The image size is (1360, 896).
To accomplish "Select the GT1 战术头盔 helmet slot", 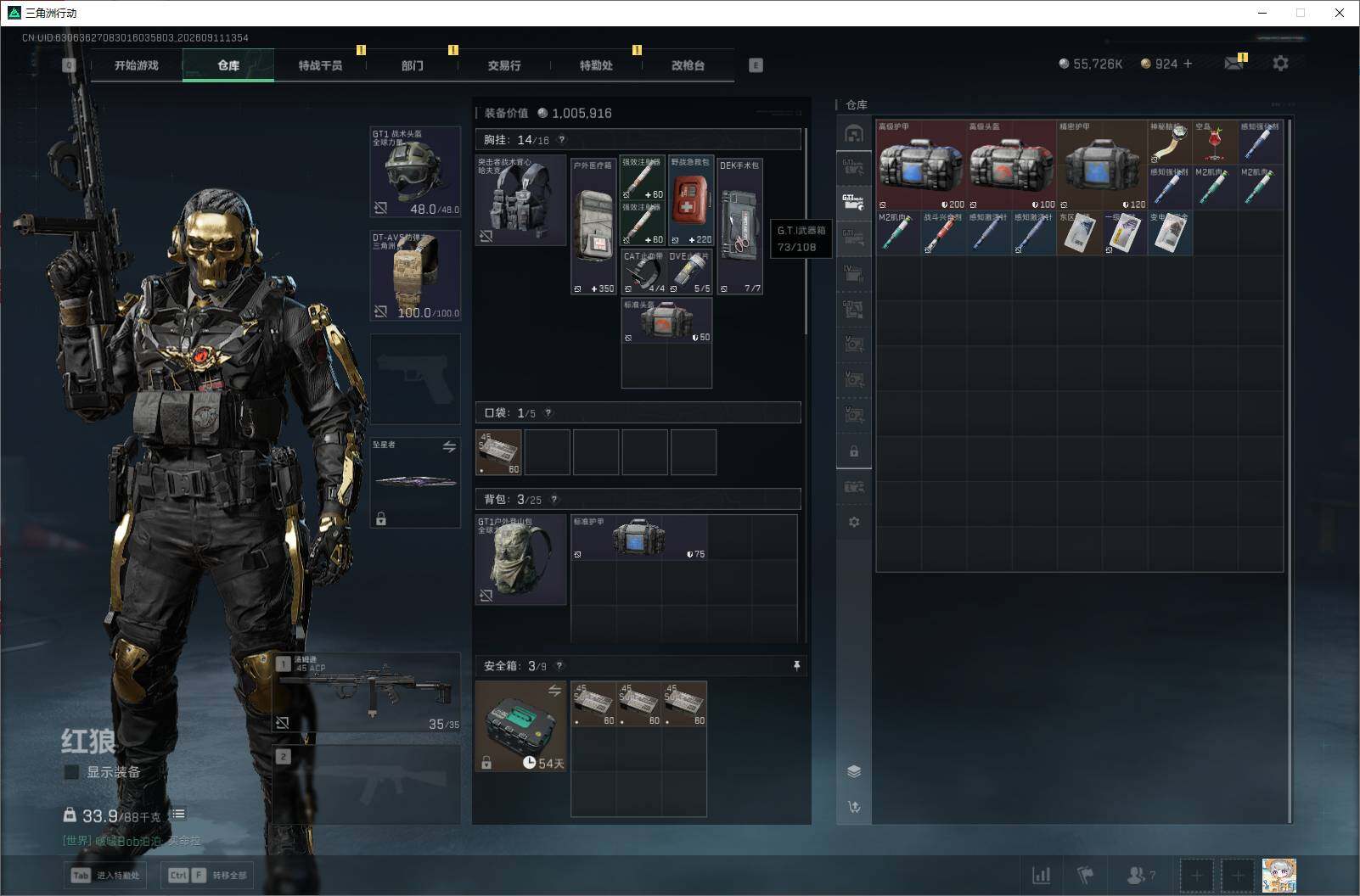I will (x=416, y=172).
